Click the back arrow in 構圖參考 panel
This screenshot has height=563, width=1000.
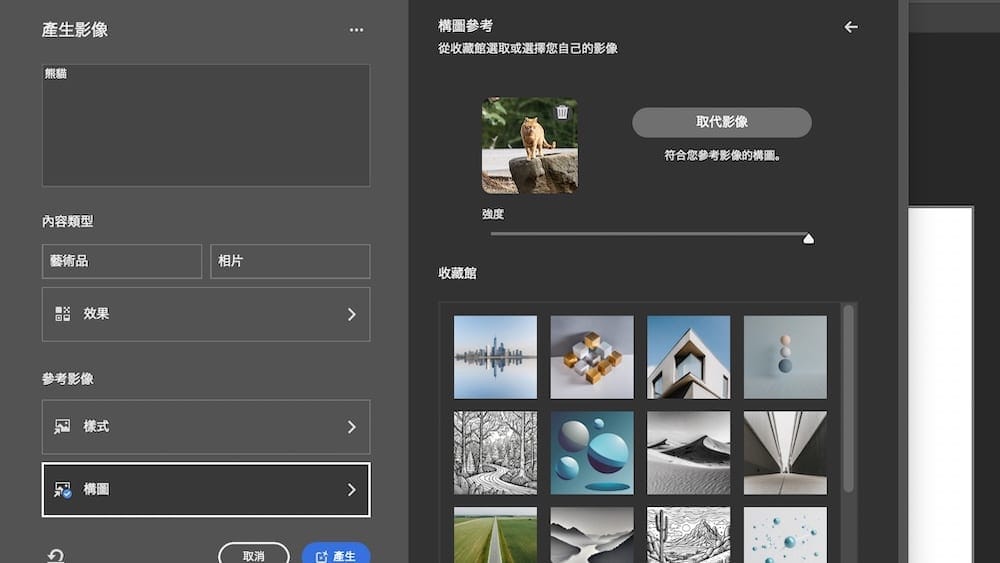point(850,27)
